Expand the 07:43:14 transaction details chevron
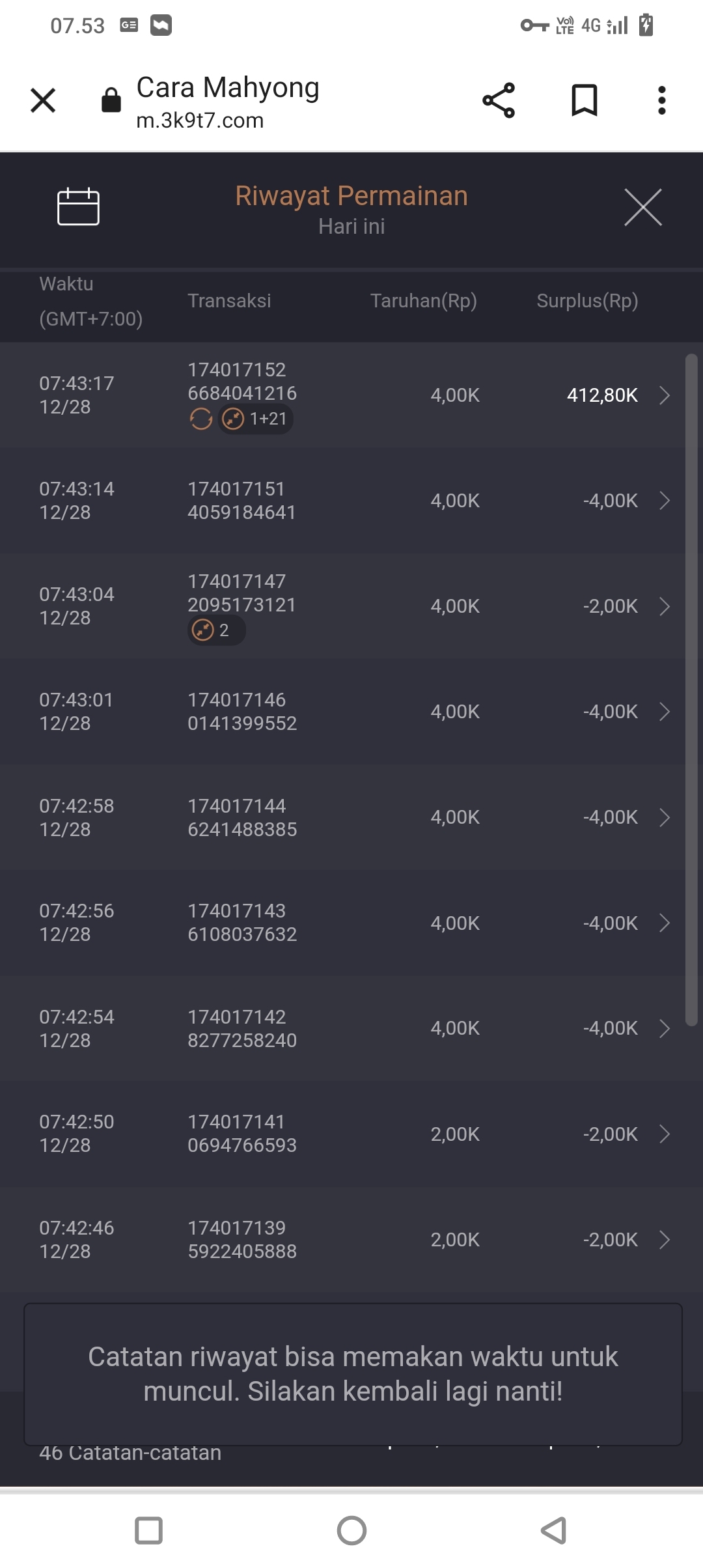703x1568 pixels. [665, 501]
